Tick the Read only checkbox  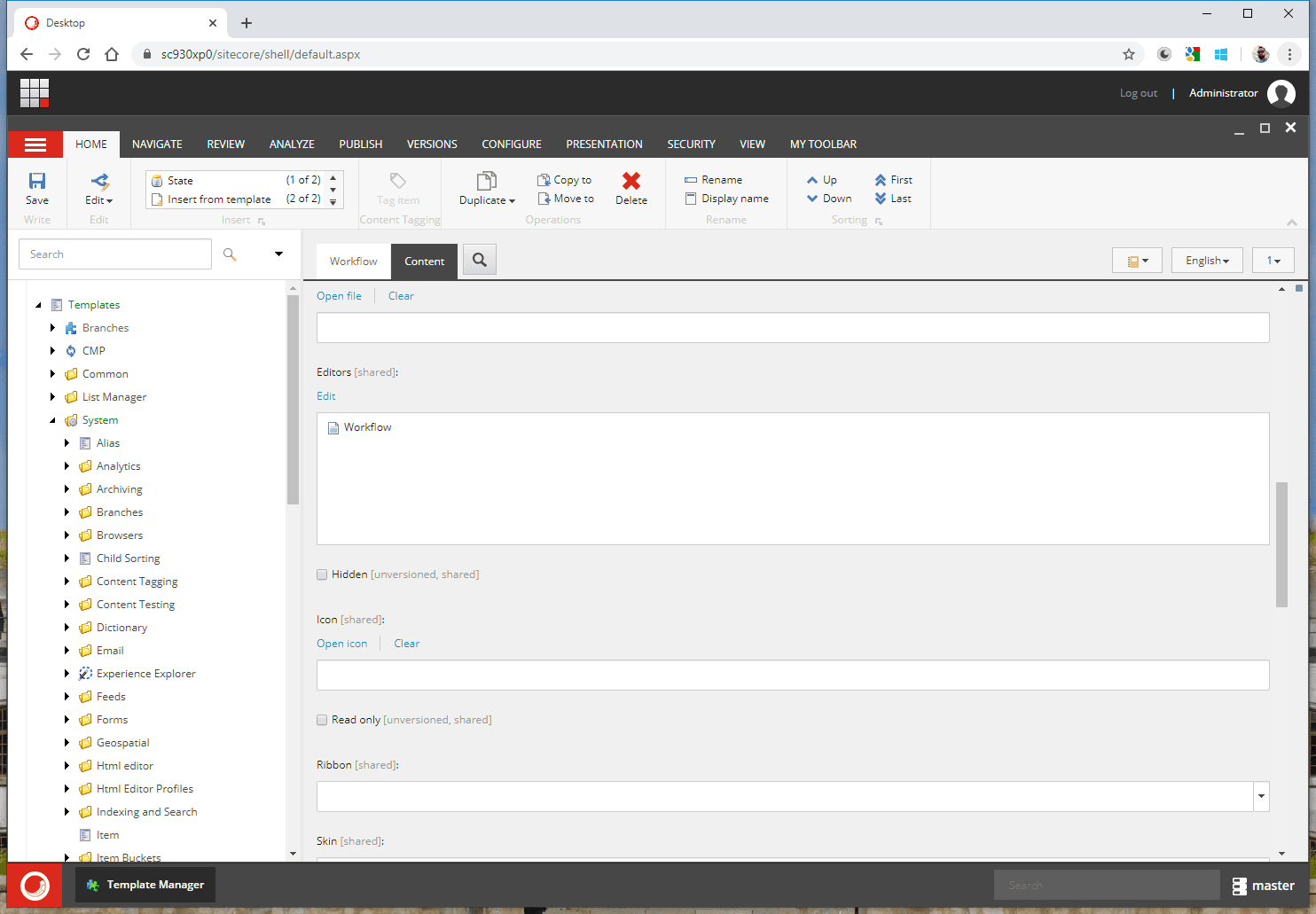coord(322,720)
